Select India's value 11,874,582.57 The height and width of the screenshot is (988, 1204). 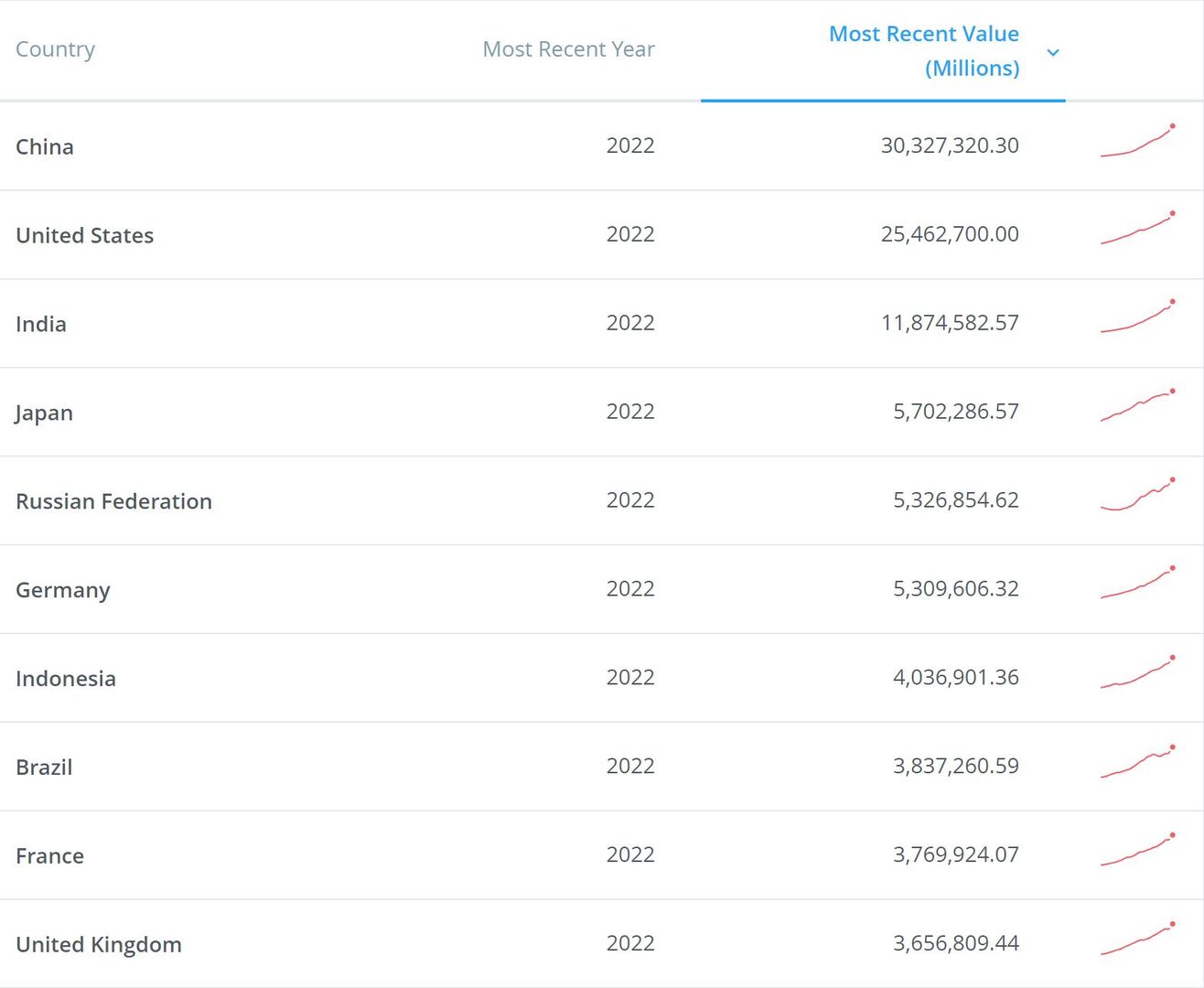pyautogui.click(x=950, y=323)
